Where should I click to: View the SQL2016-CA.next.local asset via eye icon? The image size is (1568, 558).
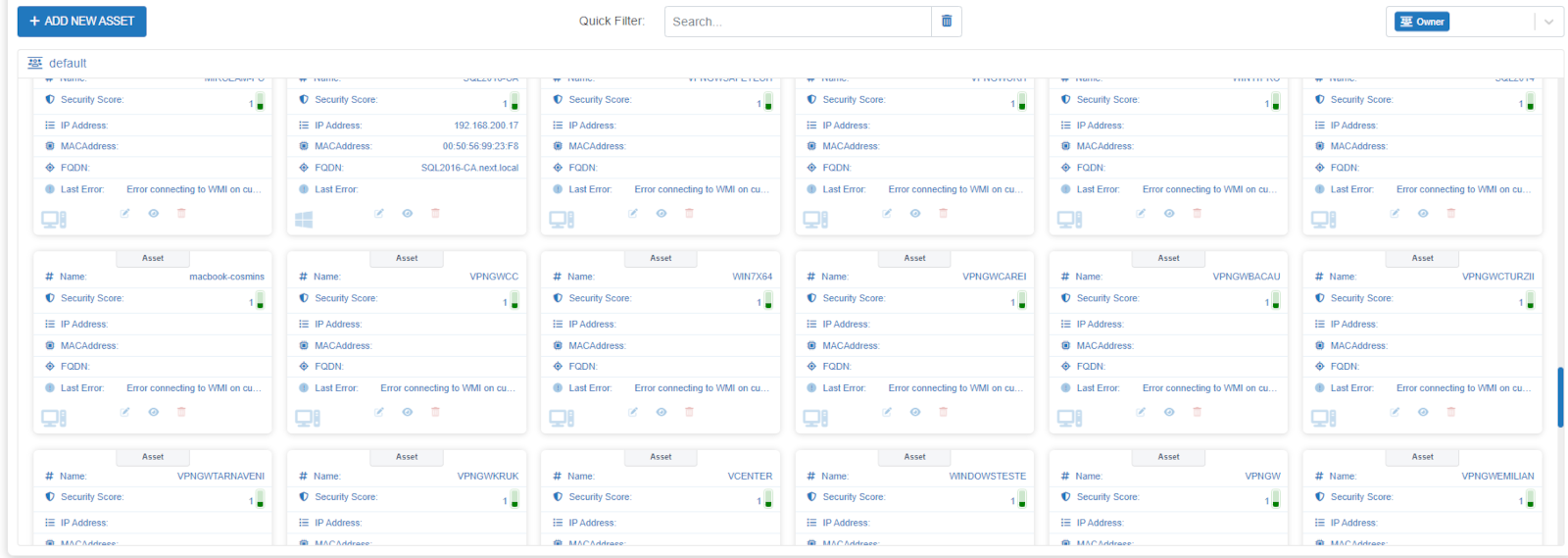408,213
